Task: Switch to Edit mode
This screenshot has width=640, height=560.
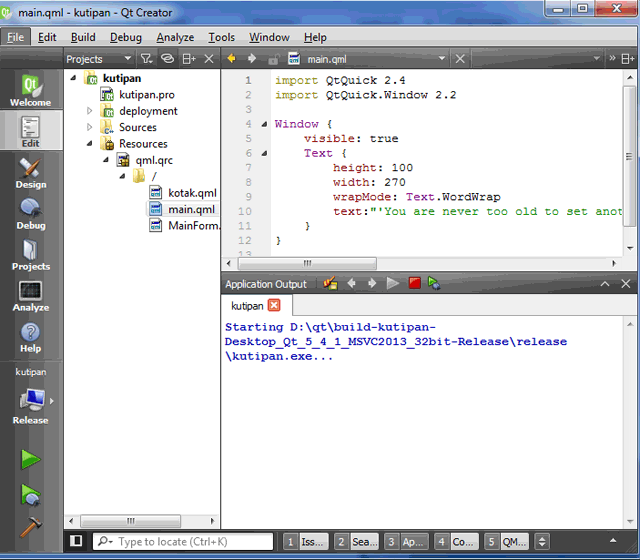Action: (x=31, y=131)
